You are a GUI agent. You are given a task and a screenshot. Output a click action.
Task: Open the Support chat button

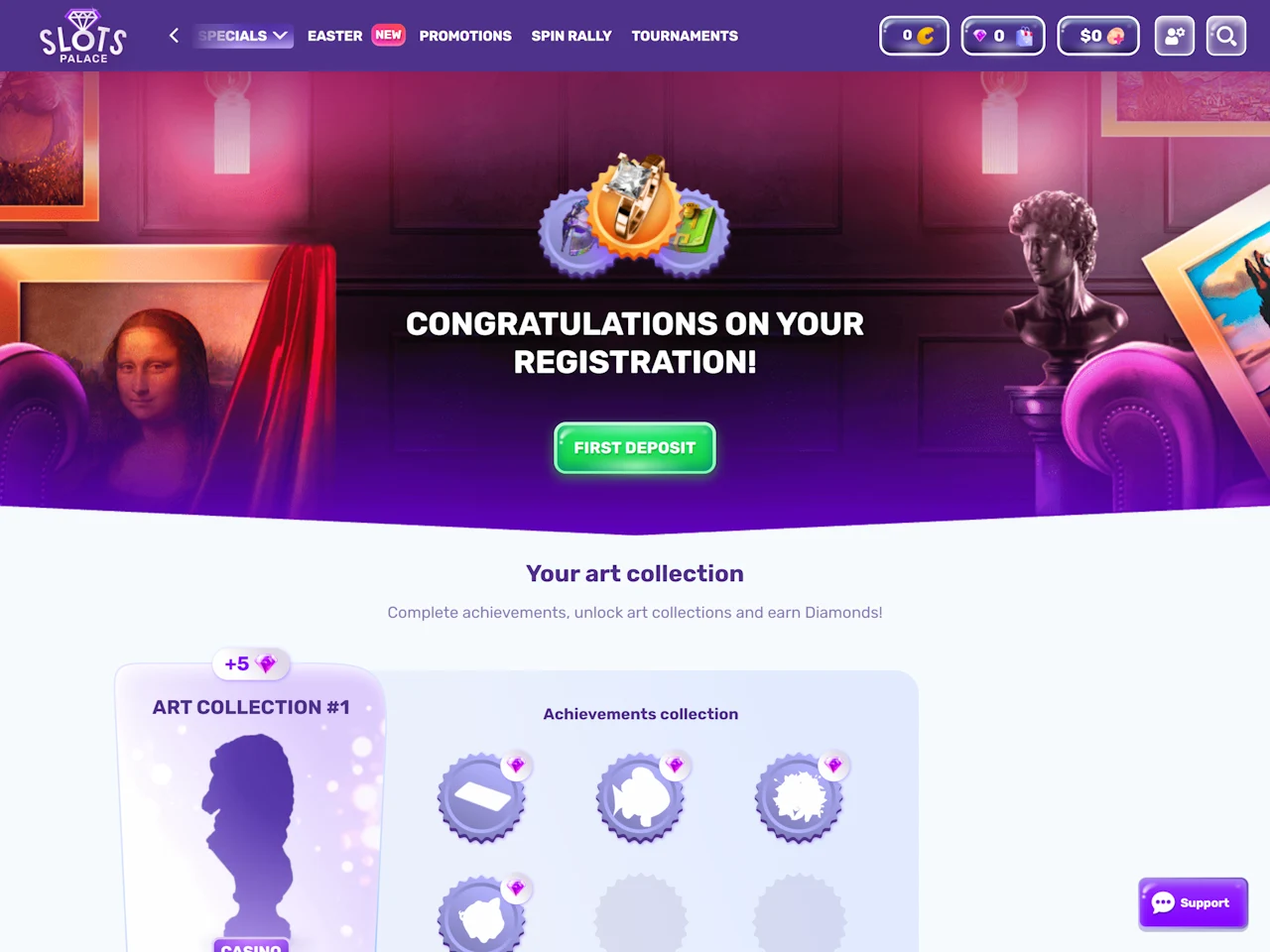pyautogui.click(x=1193, y=903)
